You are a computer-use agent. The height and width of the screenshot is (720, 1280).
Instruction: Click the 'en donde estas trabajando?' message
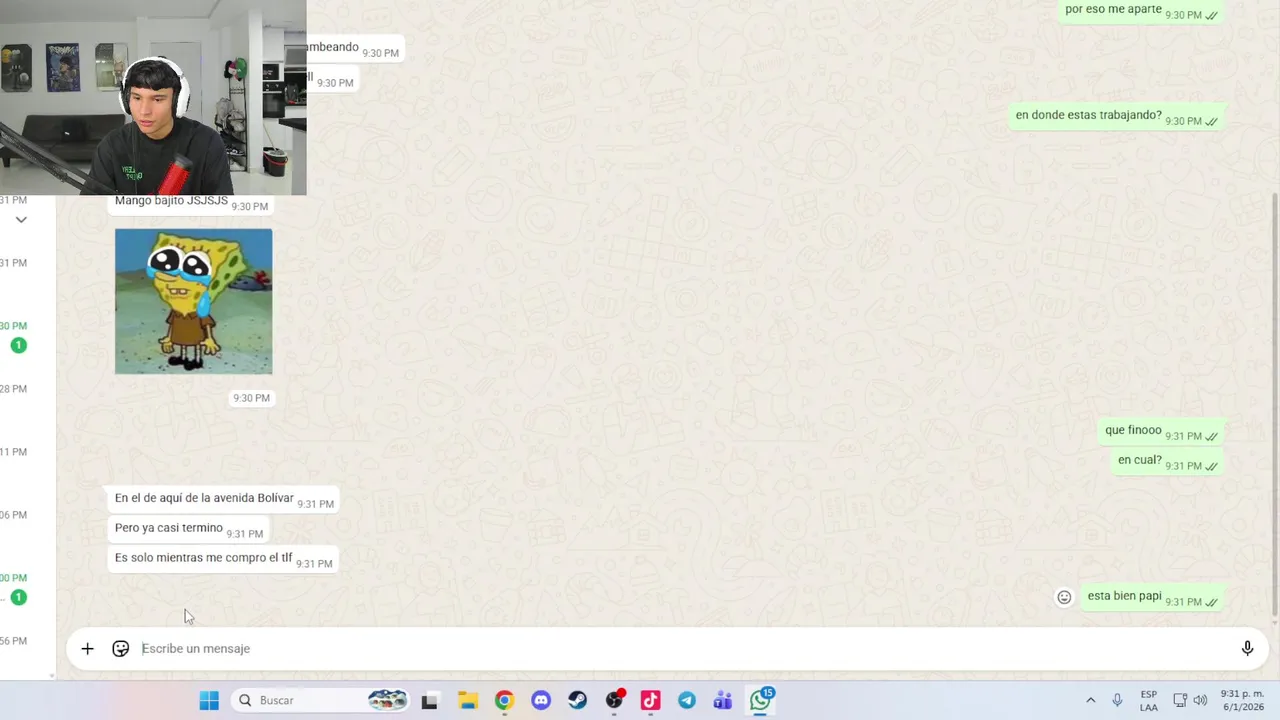click(1117, 116)
